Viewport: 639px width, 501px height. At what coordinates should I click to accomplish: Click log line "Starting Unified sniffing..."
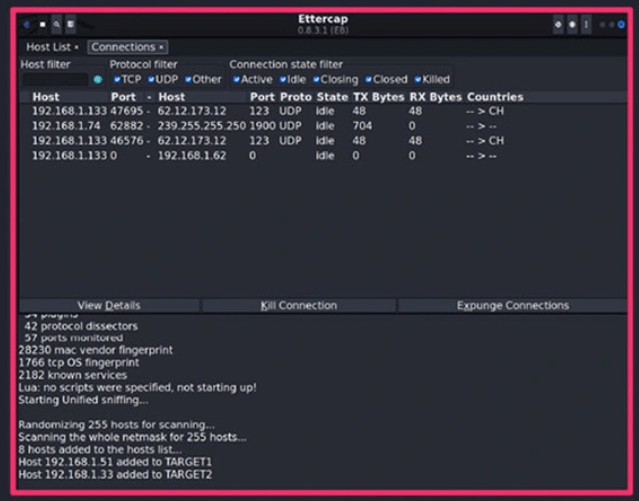[84, 400]
